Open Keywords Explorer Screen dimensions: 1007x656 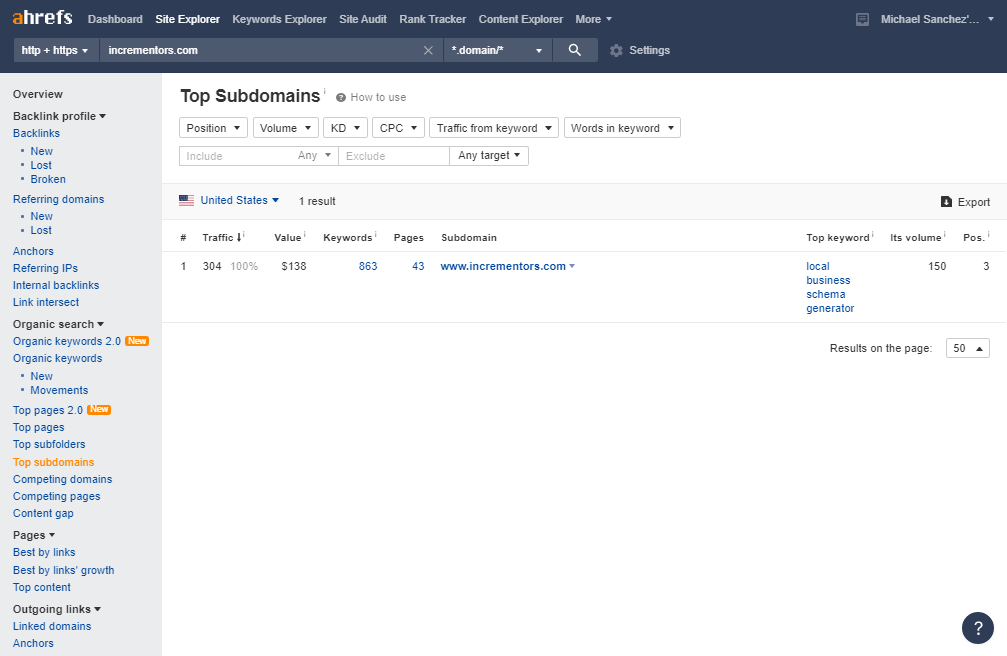pyautogui.click(x=279, y=19)
